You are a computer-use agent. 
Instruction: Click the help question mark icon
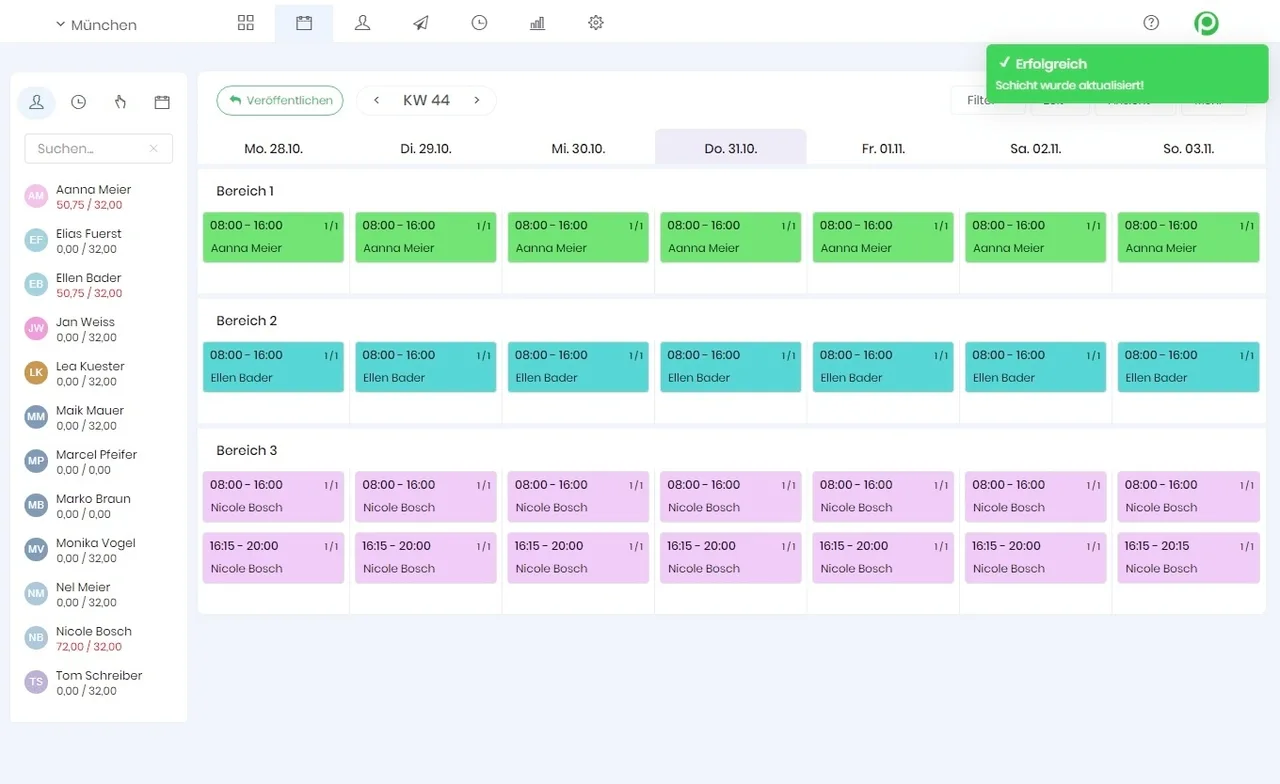(x=1151, y=23)
